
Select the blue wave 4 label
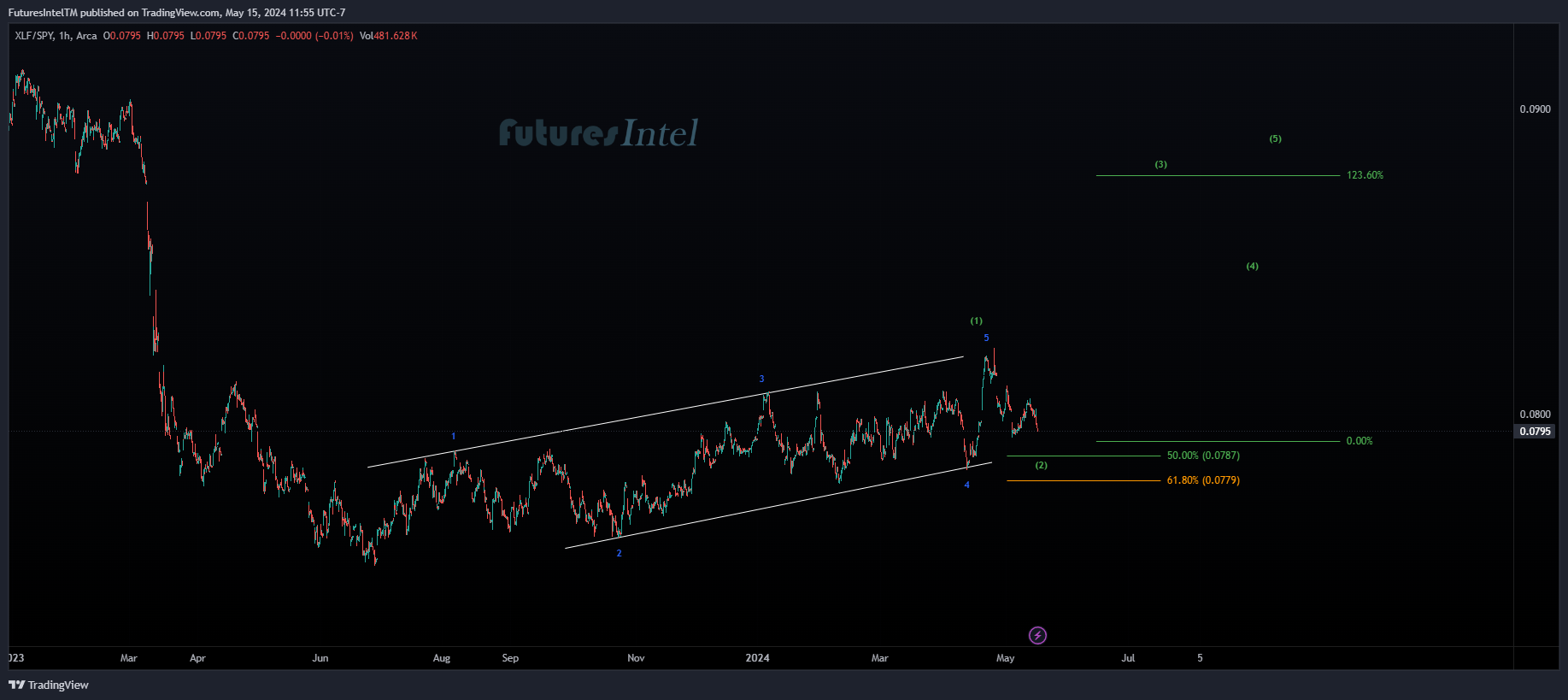coord(967,485)
